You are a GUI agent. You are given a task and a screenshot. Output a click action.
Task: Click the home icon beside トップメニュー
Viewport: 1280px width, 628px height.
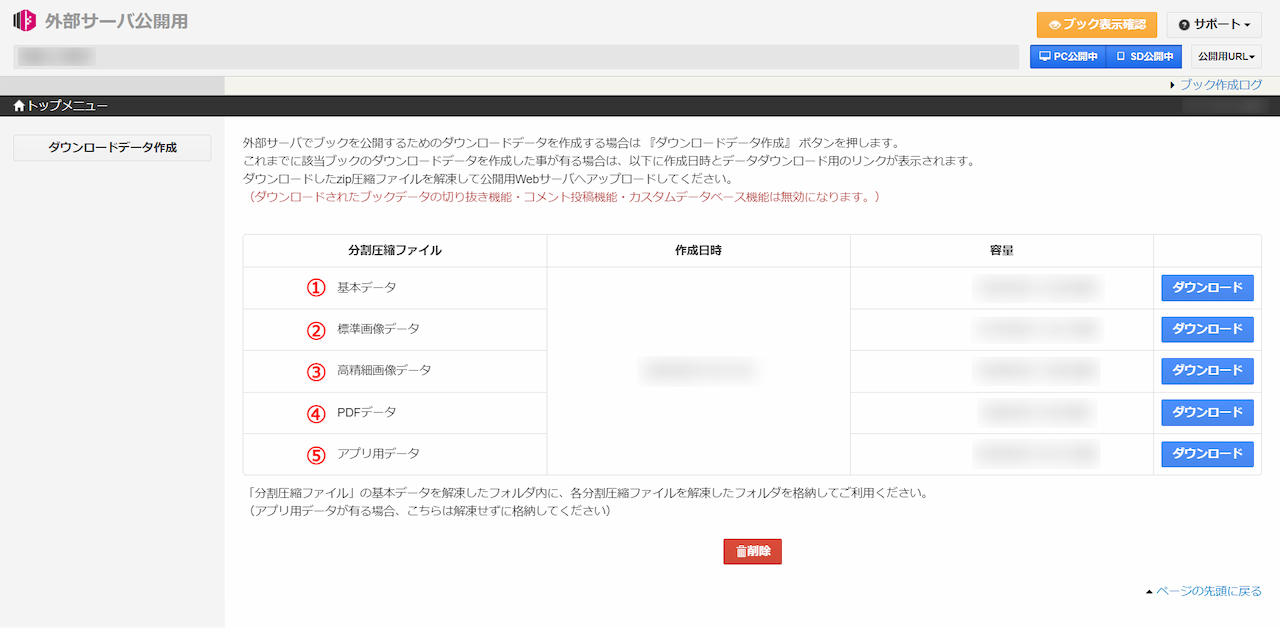(19, 105)
